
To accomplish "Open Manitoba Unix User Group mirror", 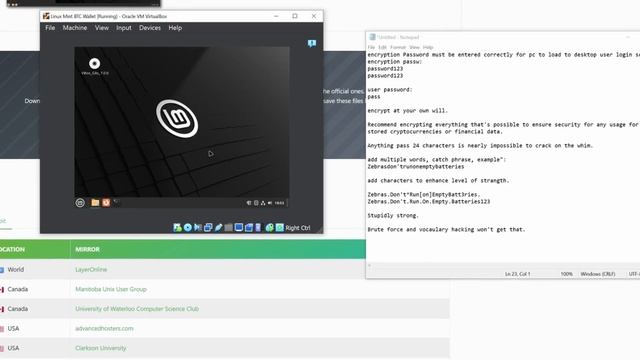I will [x=111, y=289].
